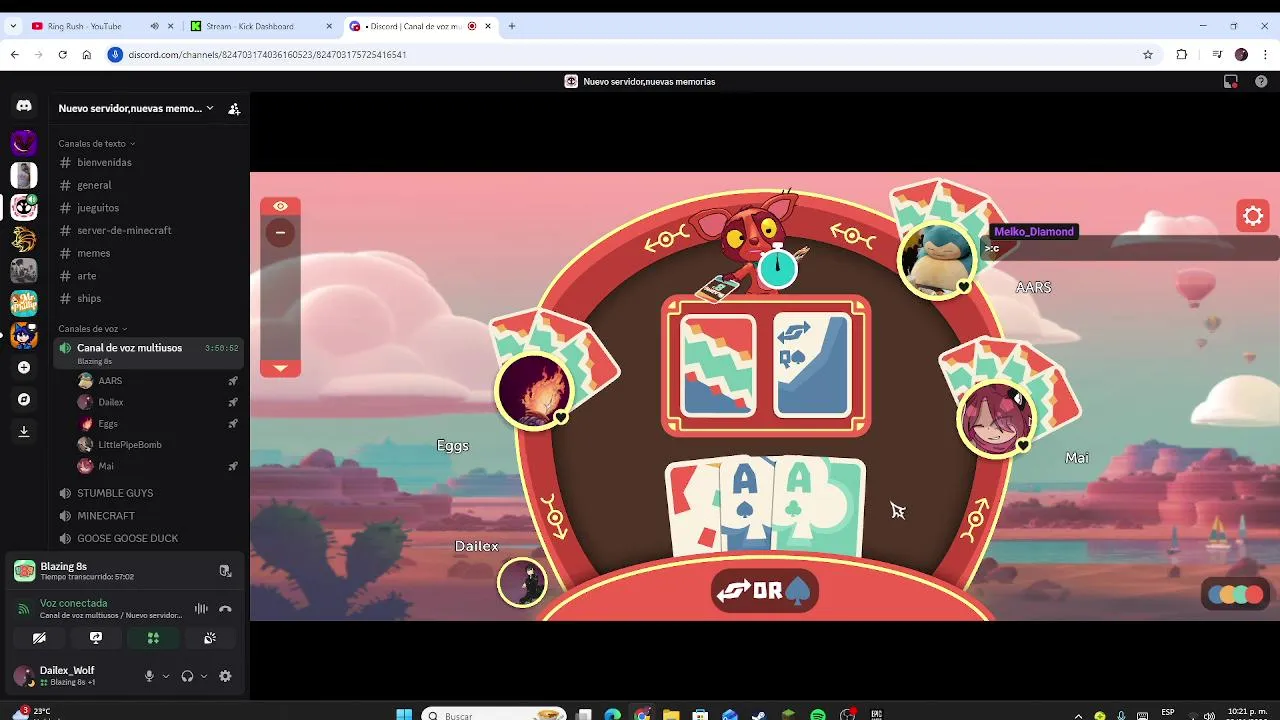The width and height of the screenshot is (1280, 720).
Task: Open a new browser tab
Action: coord(512,26)
